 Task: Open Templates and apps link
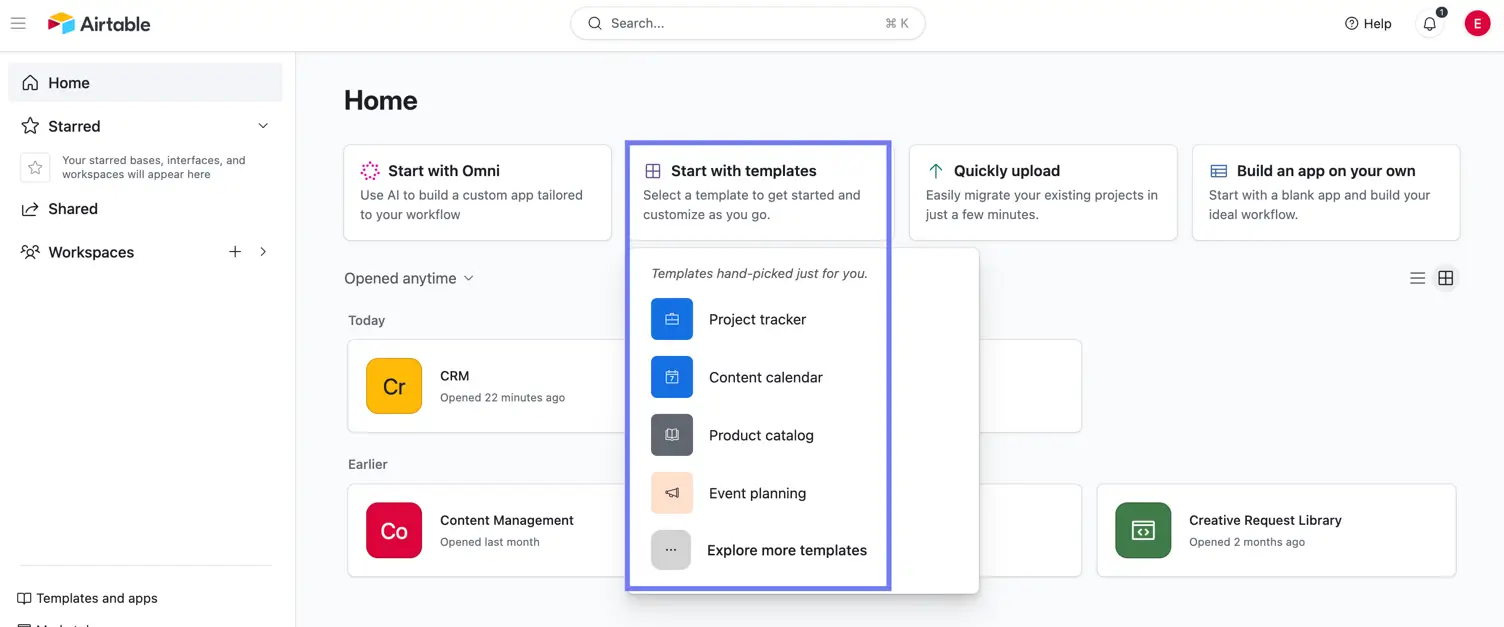tap(88, 598)
